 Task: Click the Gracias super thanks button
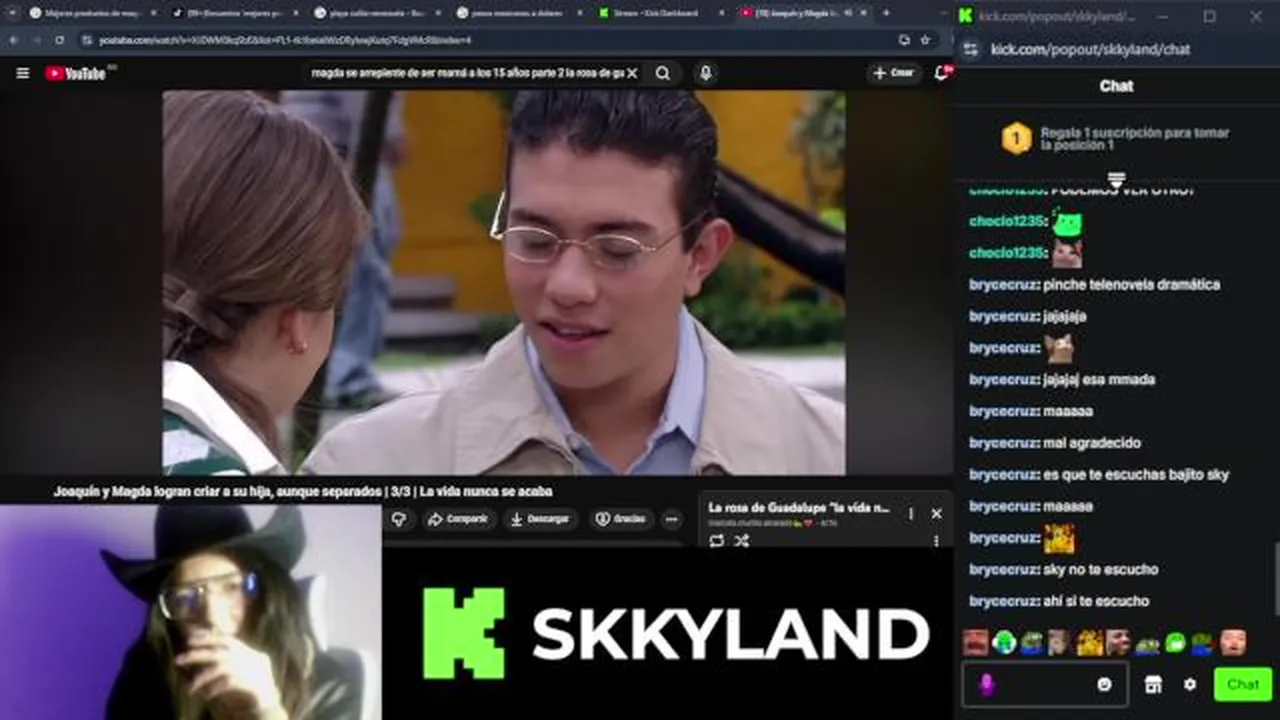point(621,519)
